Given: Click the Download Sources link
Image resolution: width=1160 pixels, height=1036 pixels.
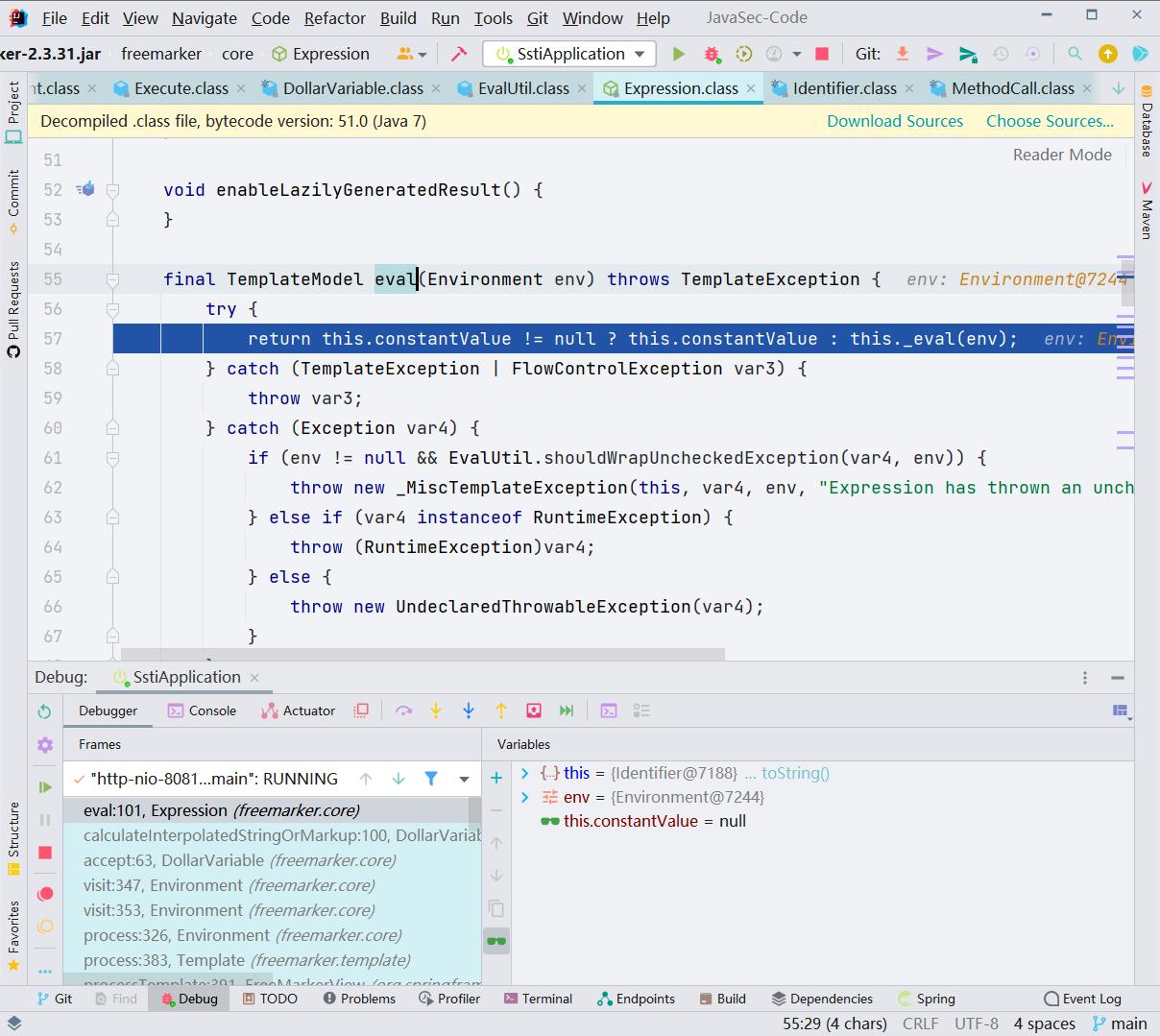Looking at the screenshot, I should (894, 121).
